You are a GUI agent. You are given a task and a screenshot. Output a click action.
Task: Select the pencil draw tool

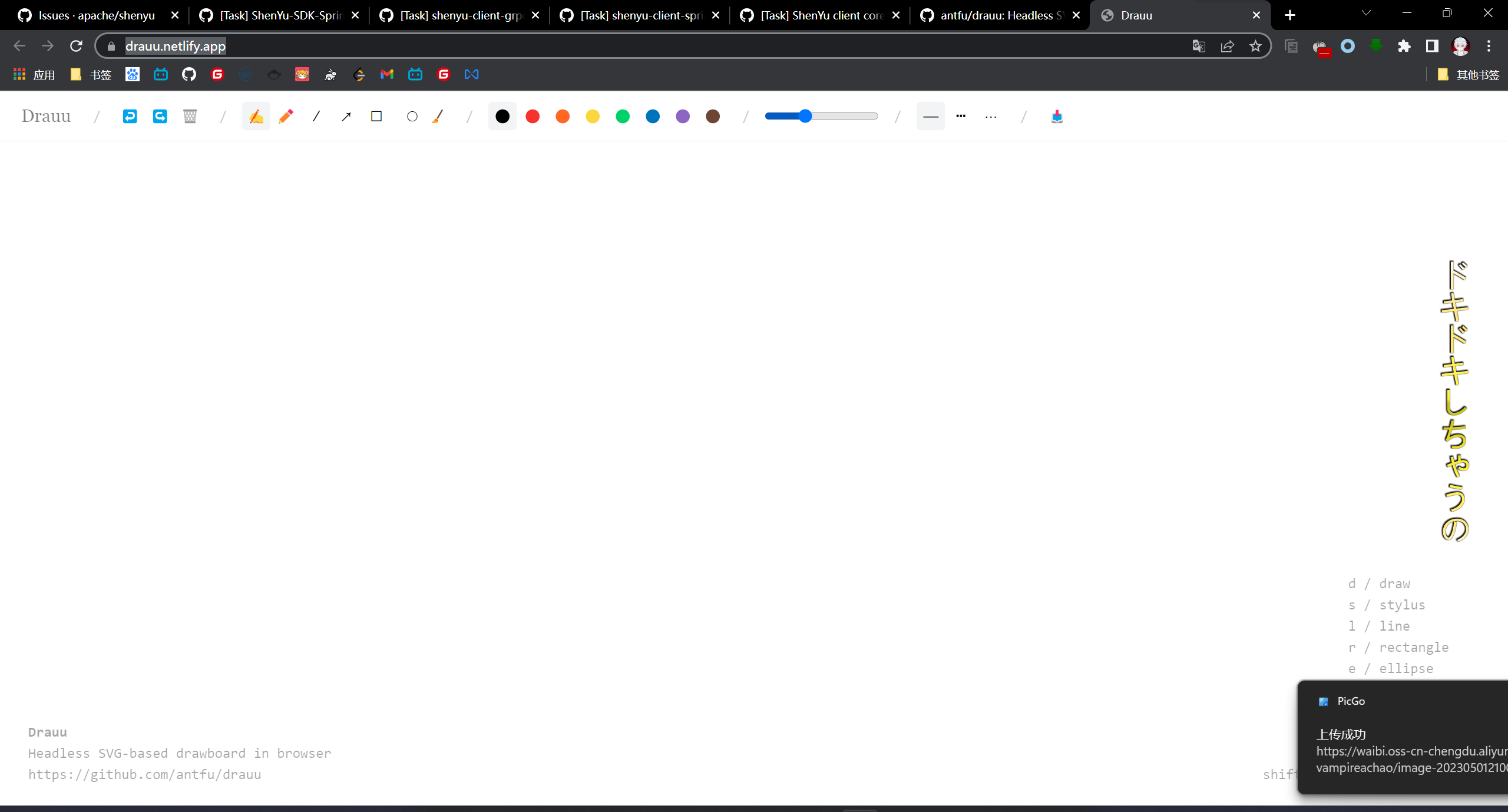(x=286, y=116)
